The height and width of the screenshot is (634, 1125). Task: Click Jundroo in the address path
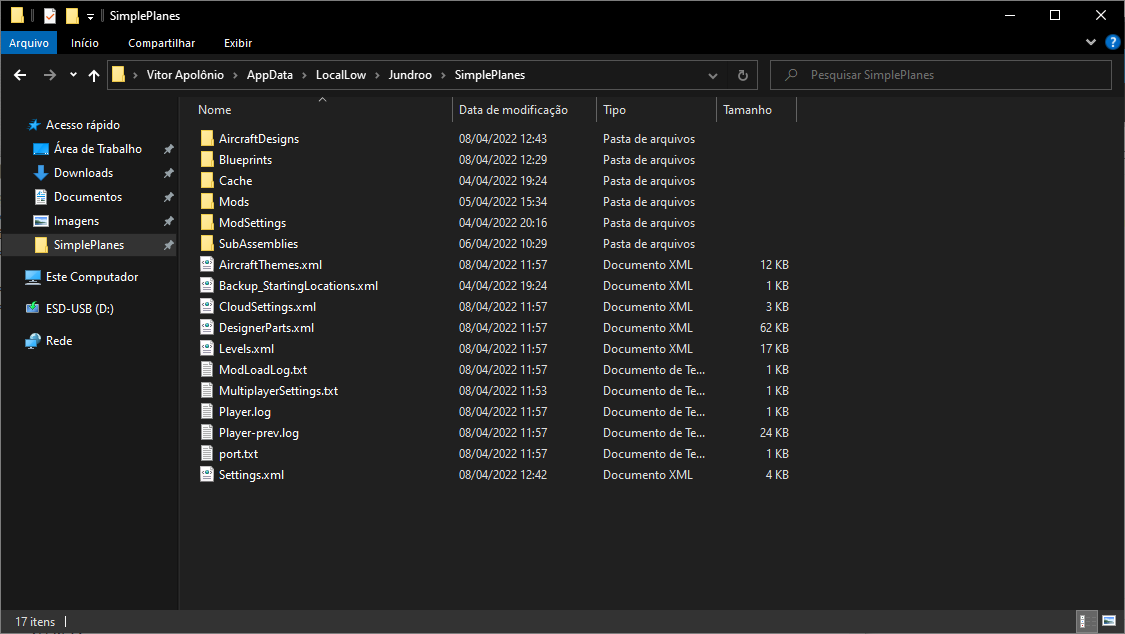[x=410, y=75]
